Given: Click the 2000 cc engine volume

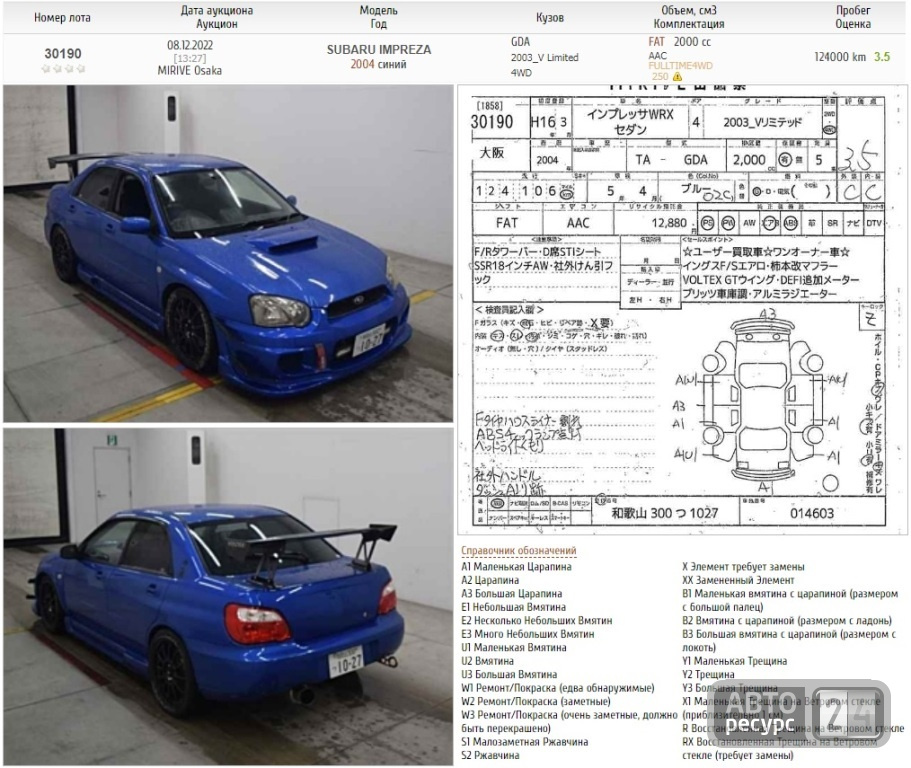Looking at the screenshot, I should (692, 42).
